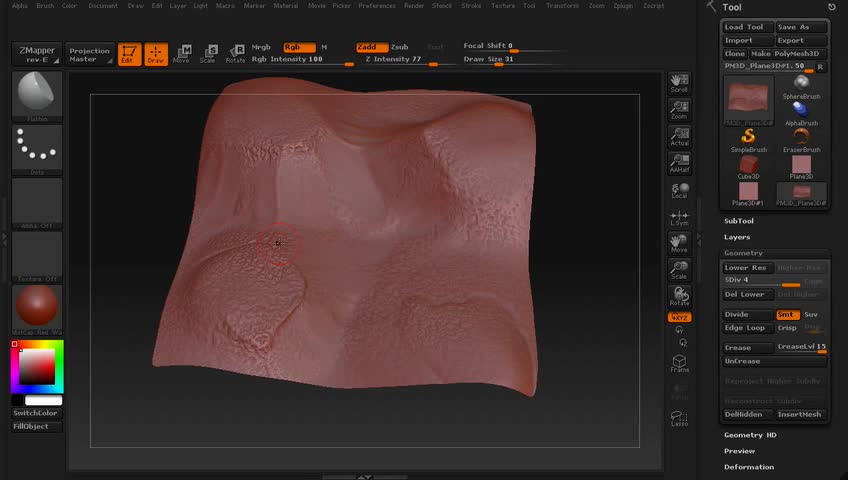The height and width of the screenshot is (480, 848).
Task: Toggle Local transformations icon
Action: (x=679, y=190)
